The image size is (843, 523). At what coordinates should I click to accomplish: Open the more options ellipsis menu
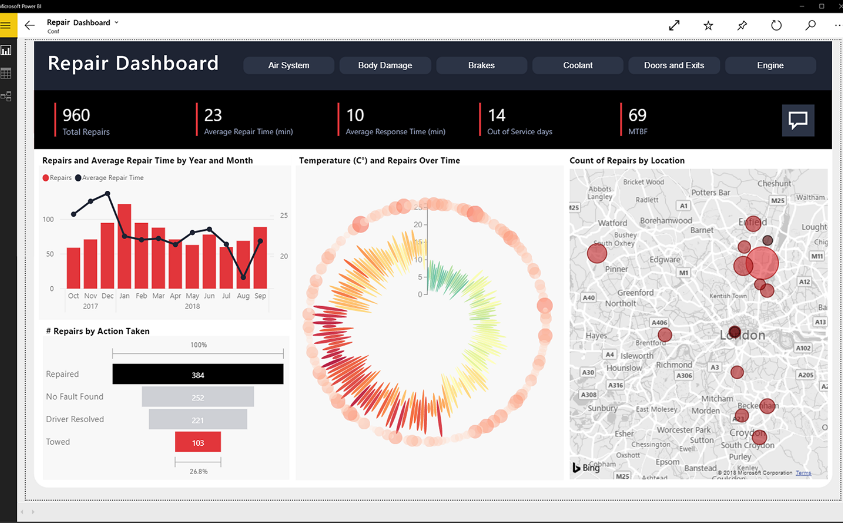pos(837,25)
